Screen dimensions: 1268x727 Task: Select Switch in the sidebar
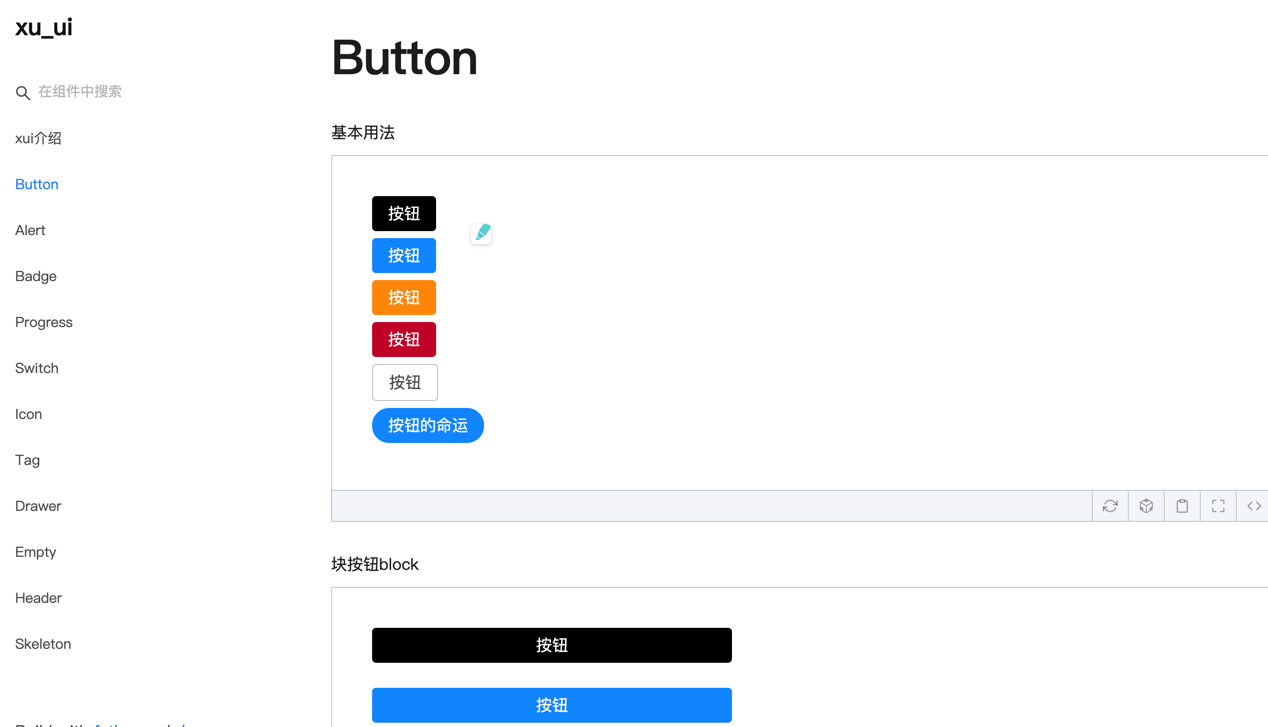click(37, 368)
